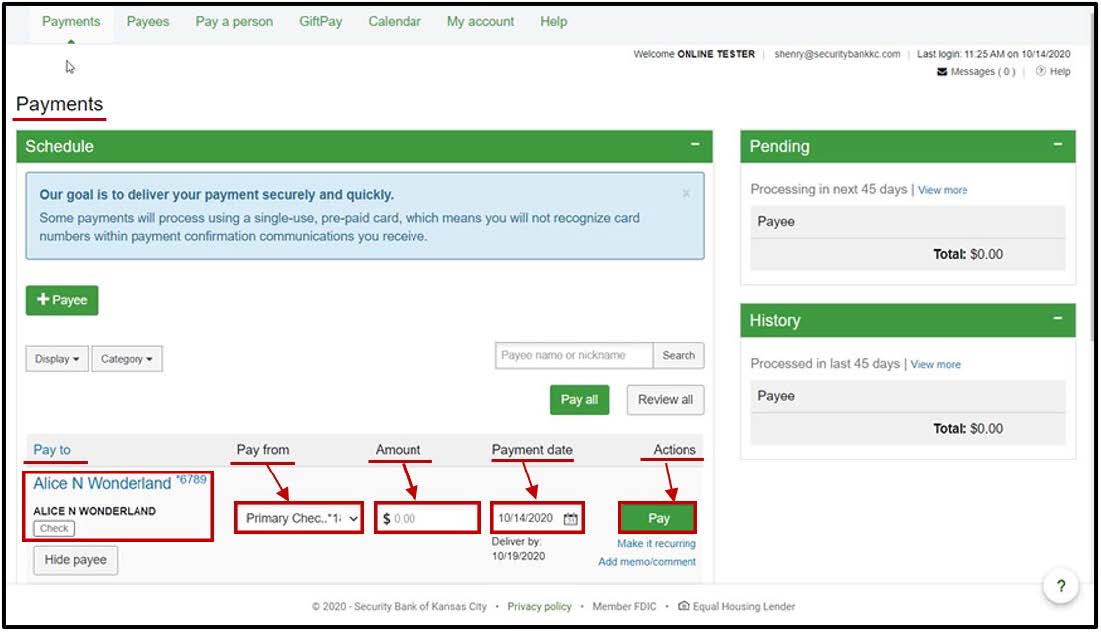Viewport: 1101px width, 632px height.
Task: Click the Payee name or nickname search box
Action: (x=574, y=355)
